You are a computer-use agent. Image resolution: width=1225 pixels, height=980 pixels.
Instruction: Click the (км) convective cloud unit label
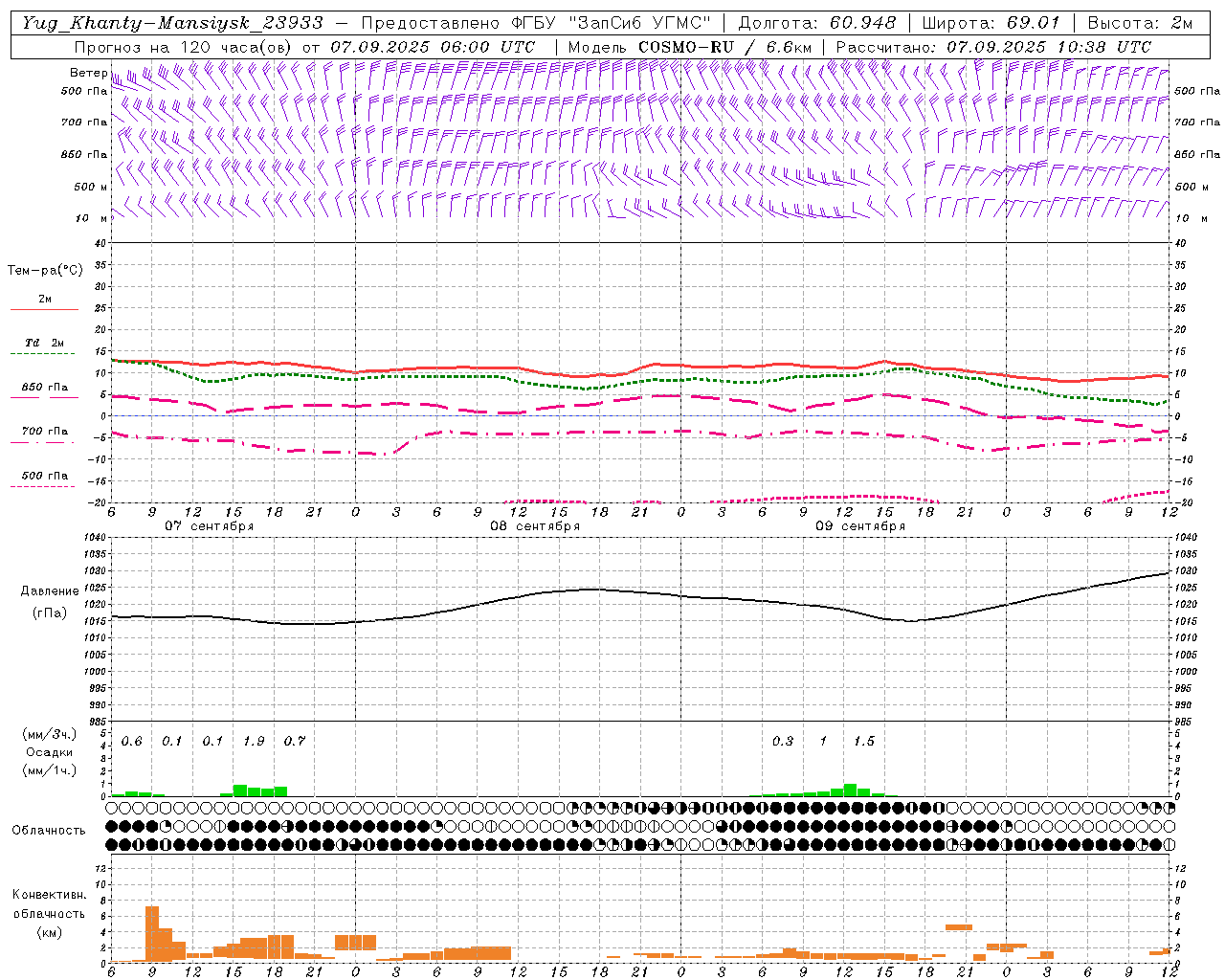point(49,931)
